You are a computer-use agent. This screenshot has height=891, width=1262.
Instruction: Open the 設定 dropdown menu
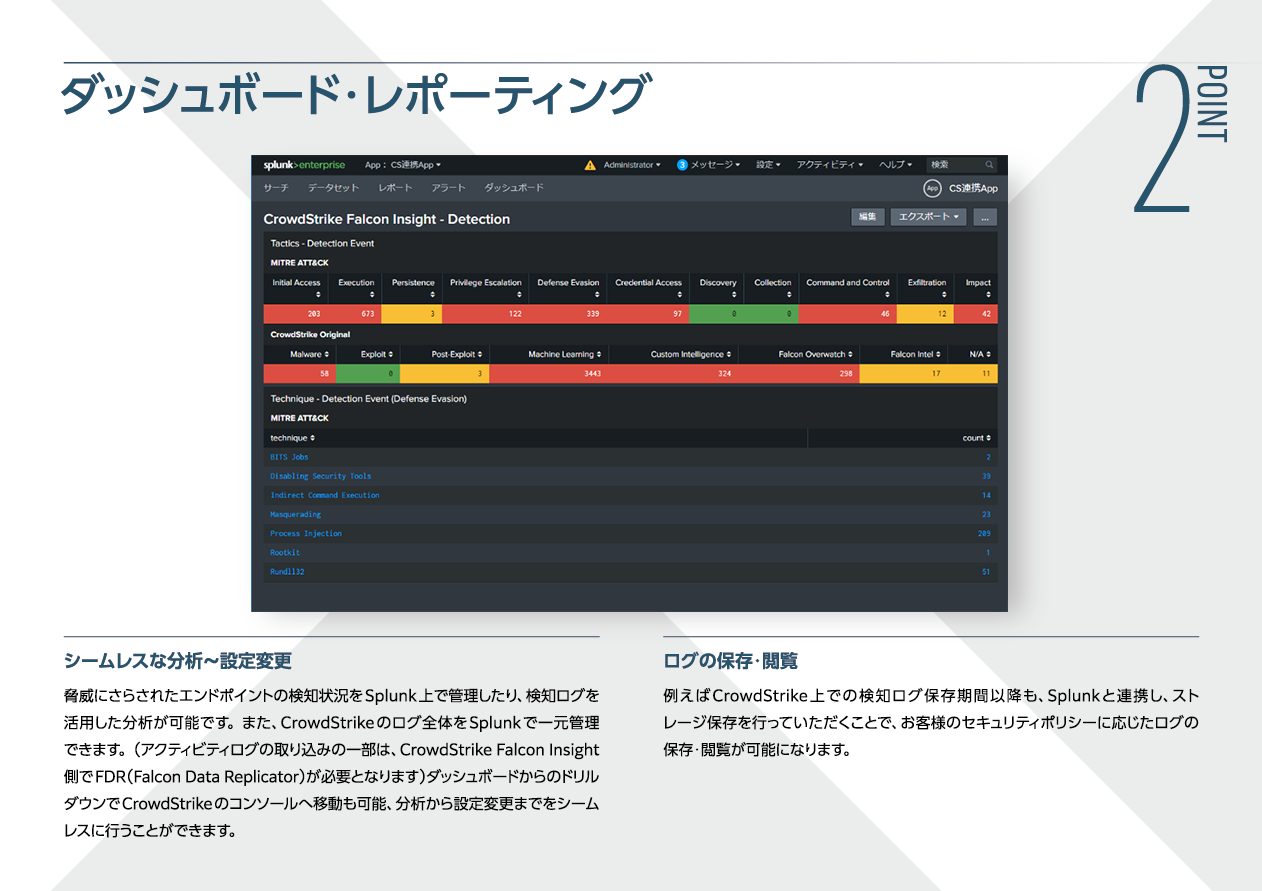(768, 165)
